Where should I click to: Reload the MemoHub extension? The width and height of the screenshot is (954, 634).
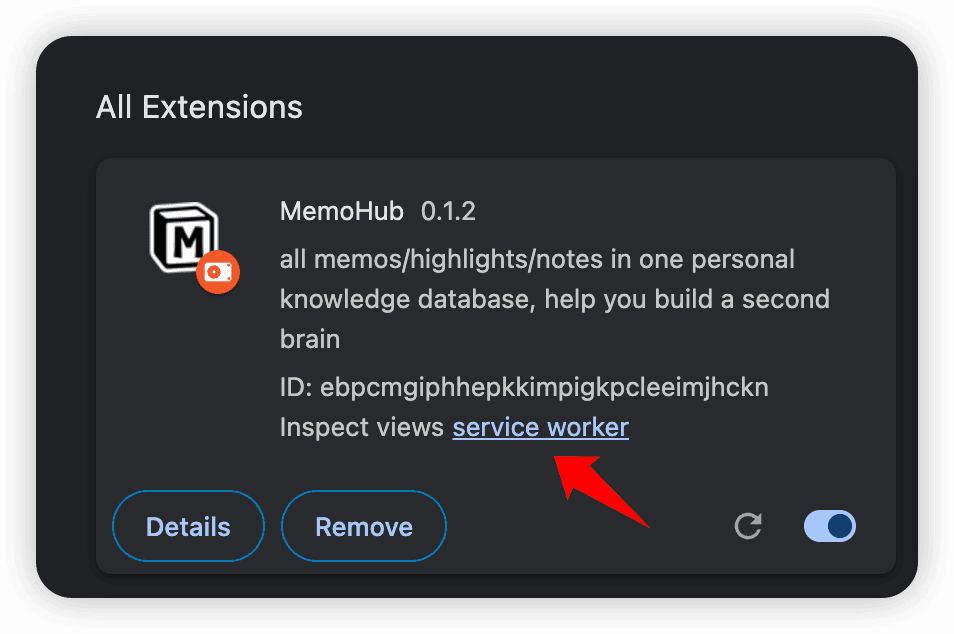pos(748,526)
